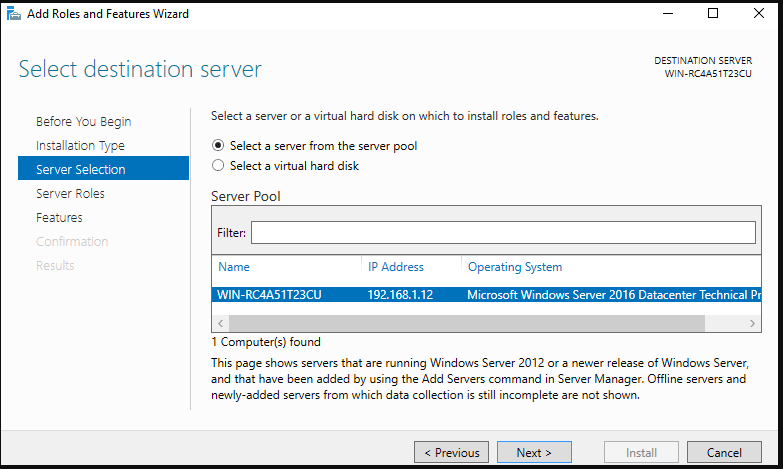Select the WIN-RC4A51T23CU server row
783x469 pixels.
(486, 295)
